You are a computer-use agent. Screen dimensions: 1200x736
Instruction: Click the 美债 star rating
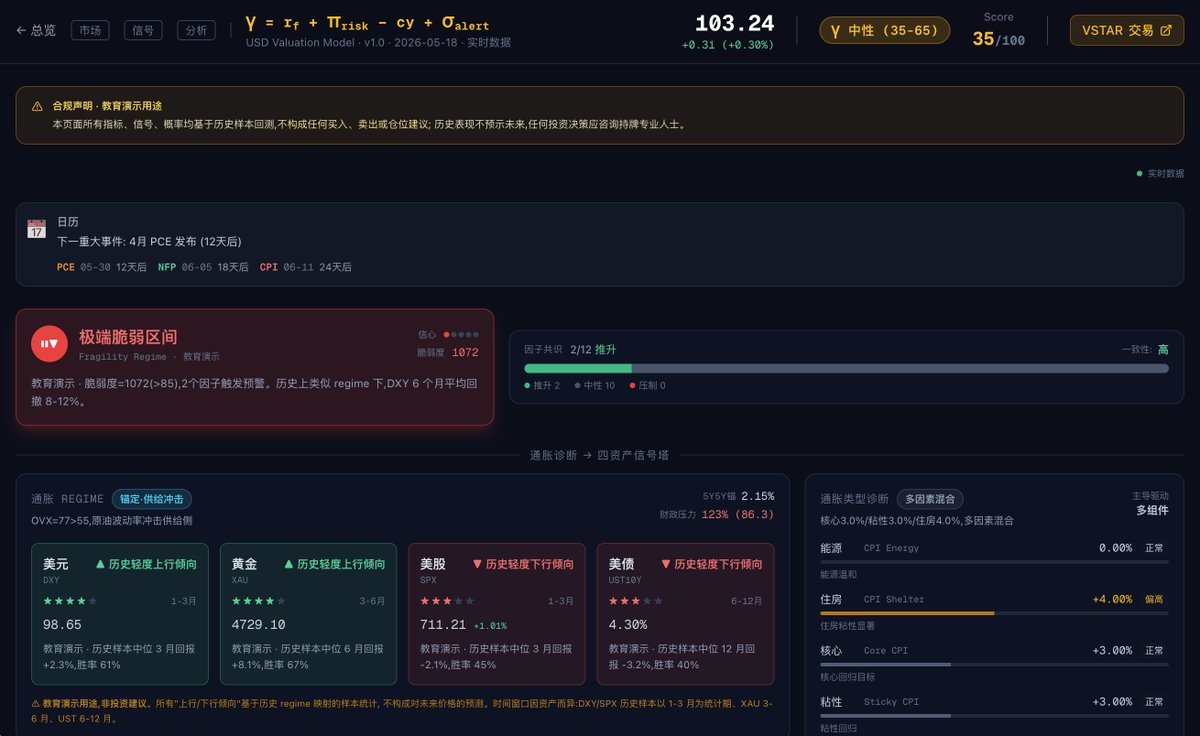(x=636, y=601)
